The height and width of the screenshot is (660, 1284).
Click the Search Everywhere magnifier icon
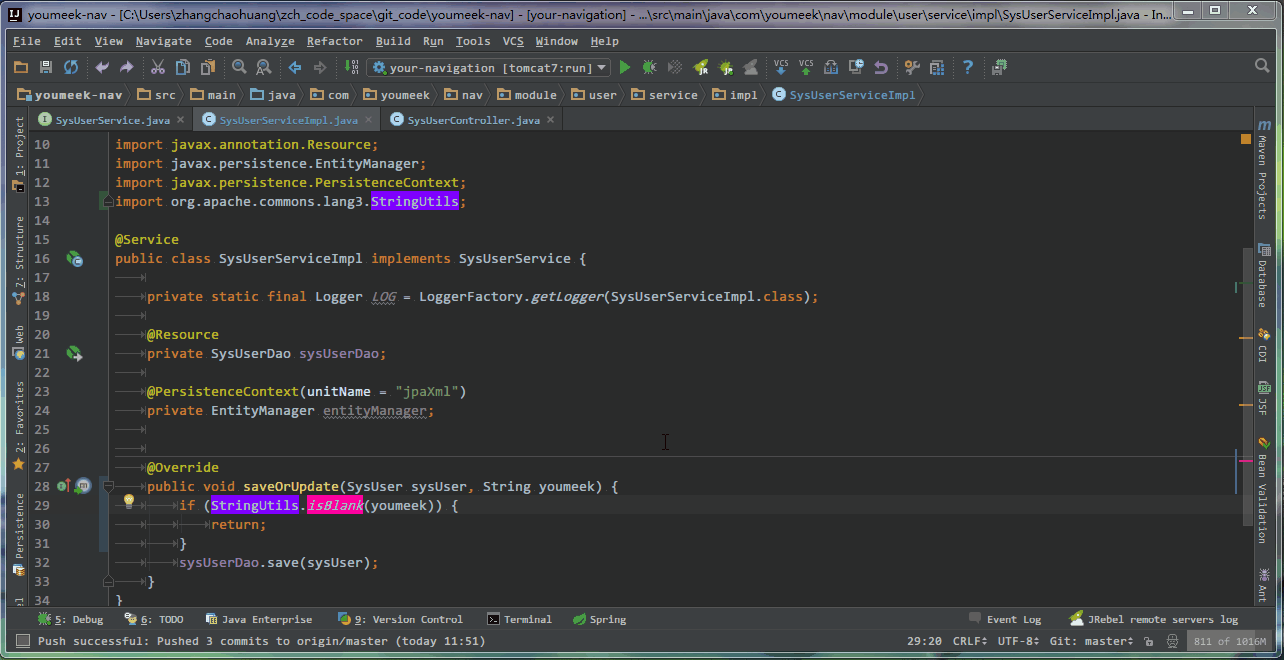coord(1262,66)
